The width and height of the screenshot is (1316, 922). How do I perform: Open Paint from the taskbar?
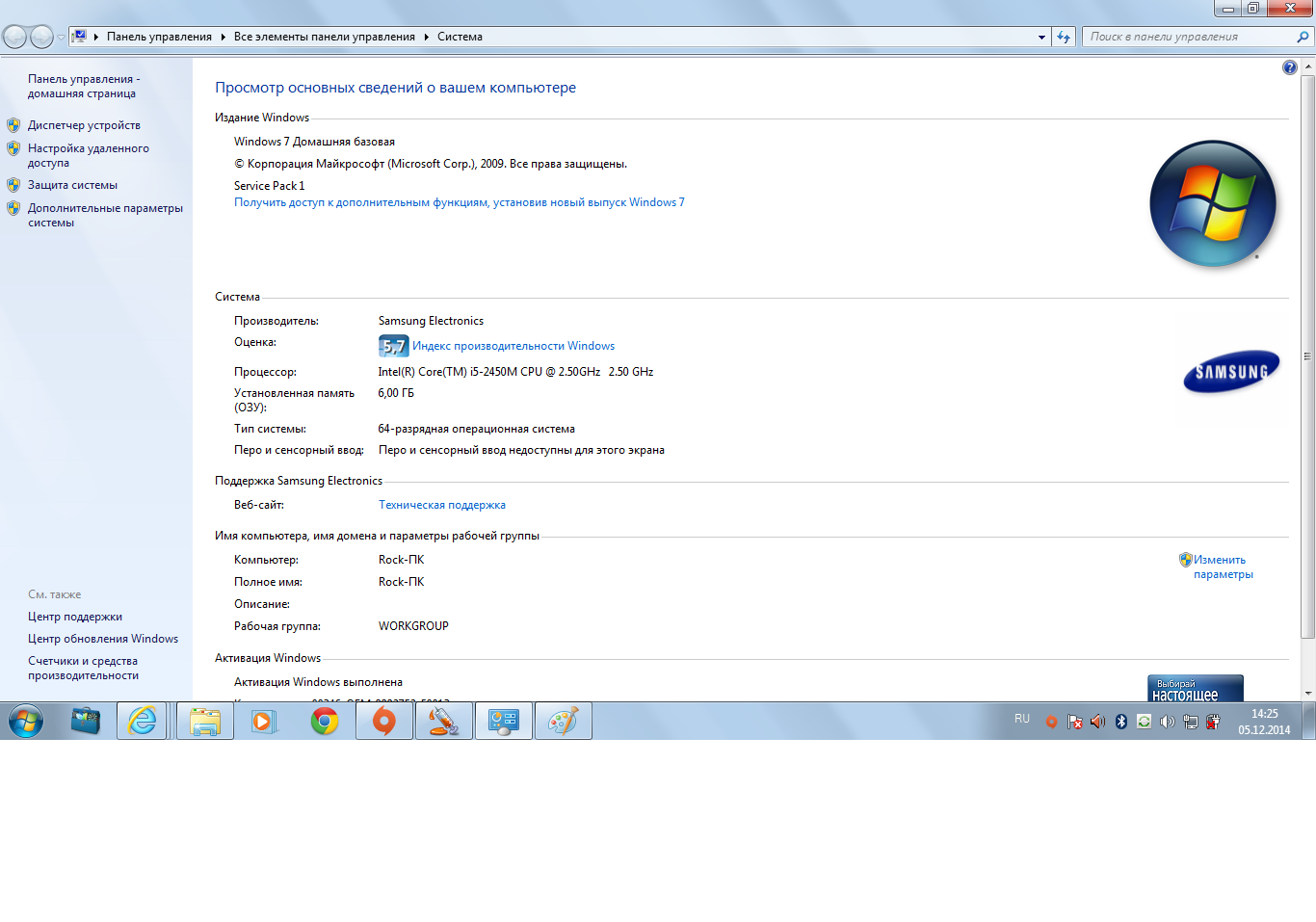point(564,721)
